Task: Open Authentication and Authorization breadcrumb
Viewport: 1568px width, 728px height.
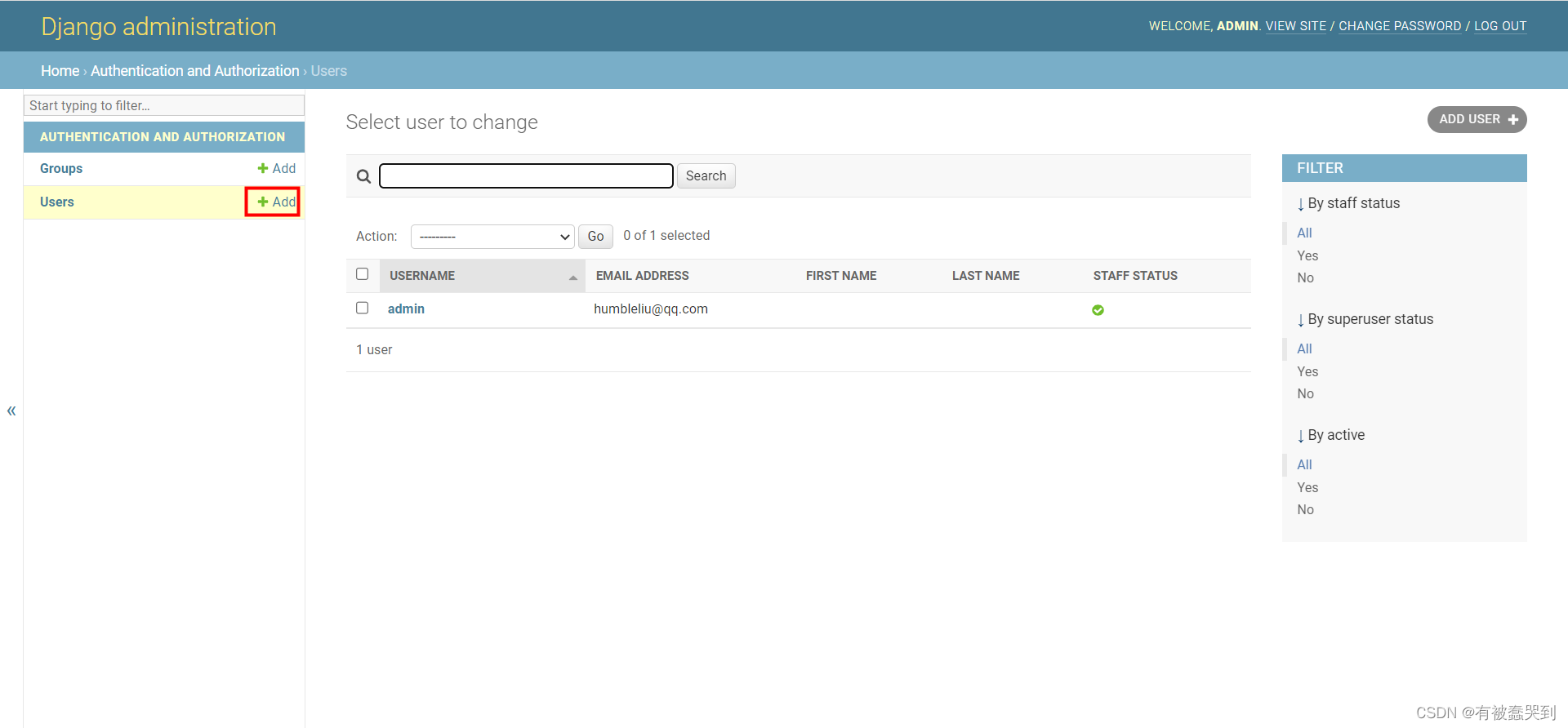Action: pyautogui.click(x=195, y=71)
